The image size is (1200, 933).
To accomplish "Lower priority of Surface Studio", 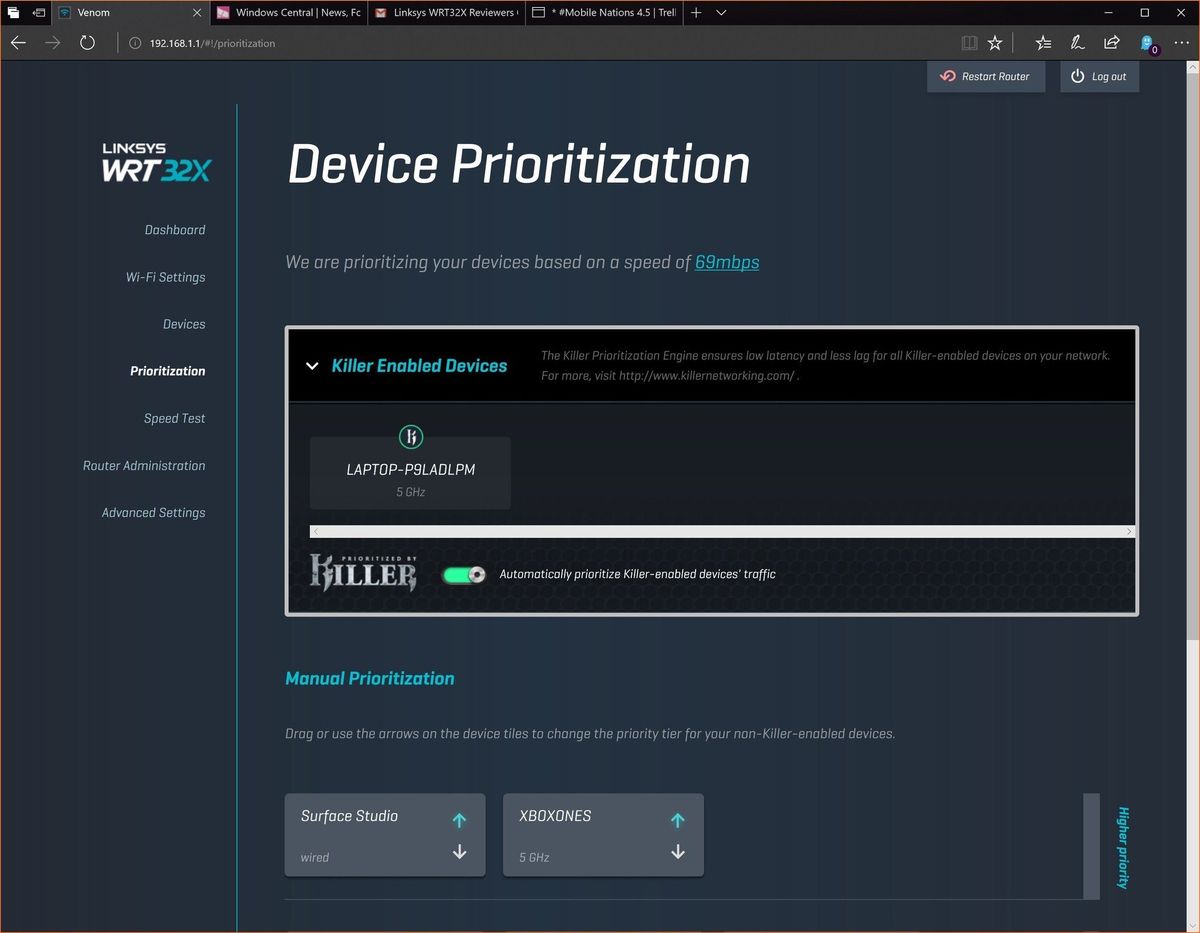I will pos(459,852).
